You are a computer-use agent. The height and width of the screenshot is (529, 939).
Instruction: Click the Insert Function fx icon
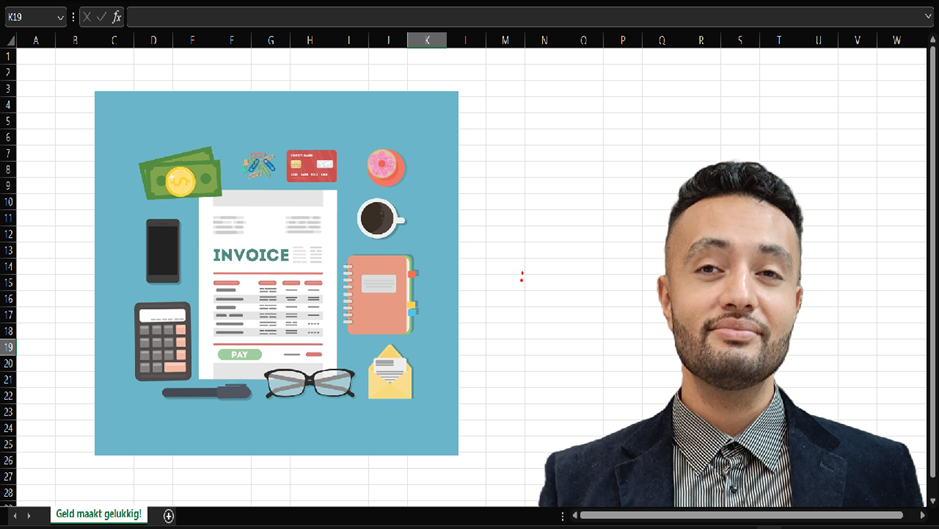point(117,17)
